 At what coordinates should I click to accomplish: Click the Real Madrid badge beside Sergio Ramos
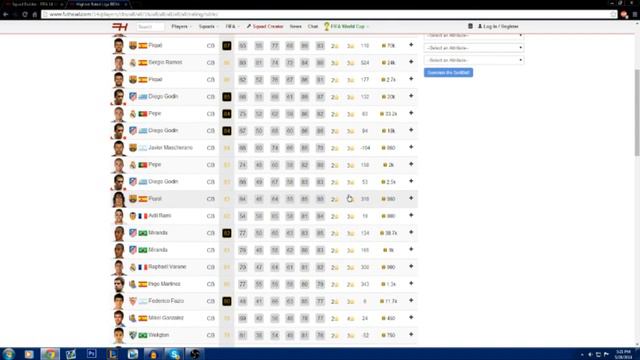coord(133,63)
